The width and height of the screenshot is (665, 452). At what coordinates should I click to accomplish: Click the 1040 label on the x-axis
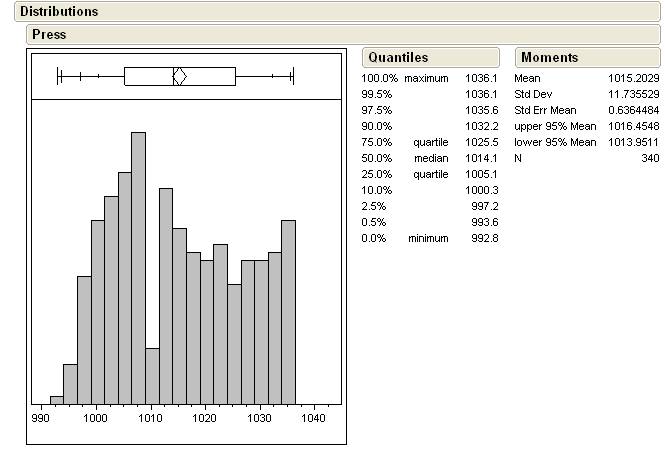click(x=314, y=419)
